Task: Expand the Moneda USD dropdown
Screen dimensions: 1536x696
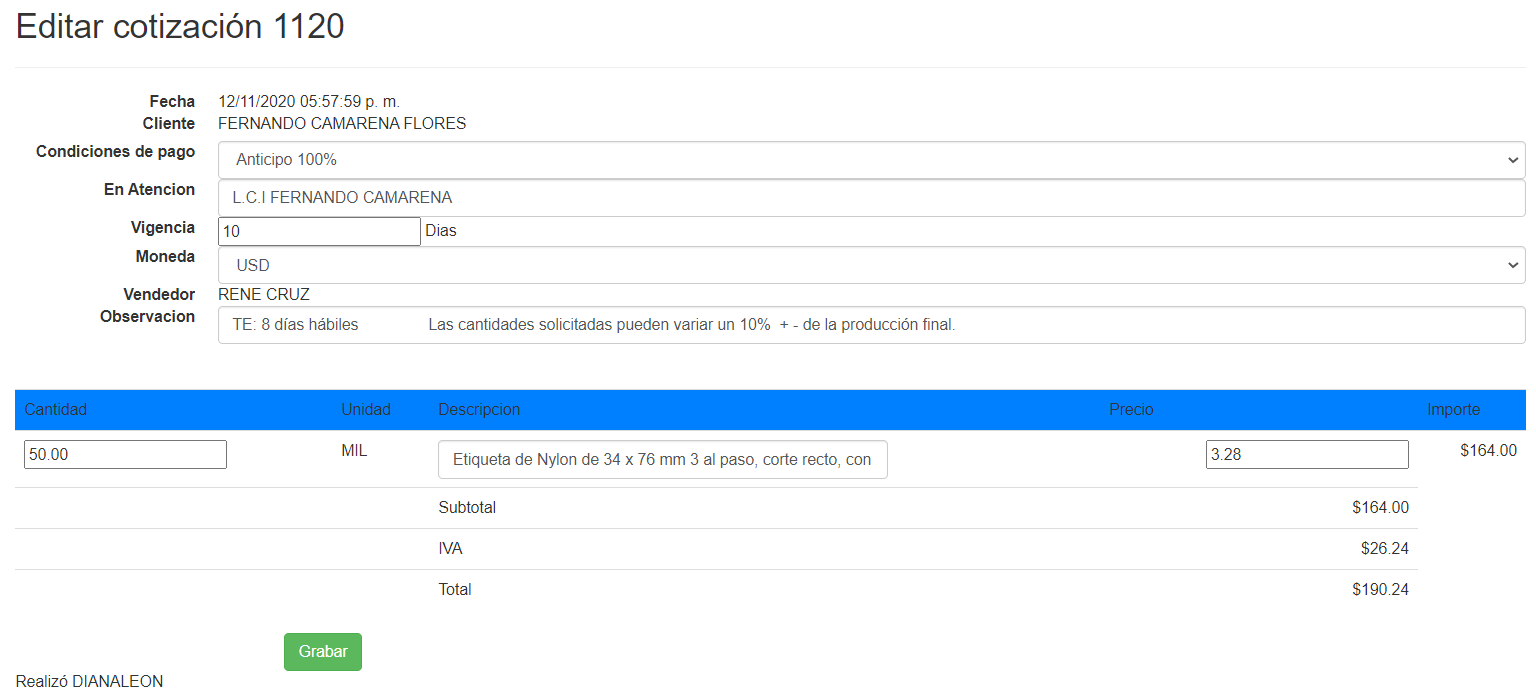Action: tap(871, 265)
